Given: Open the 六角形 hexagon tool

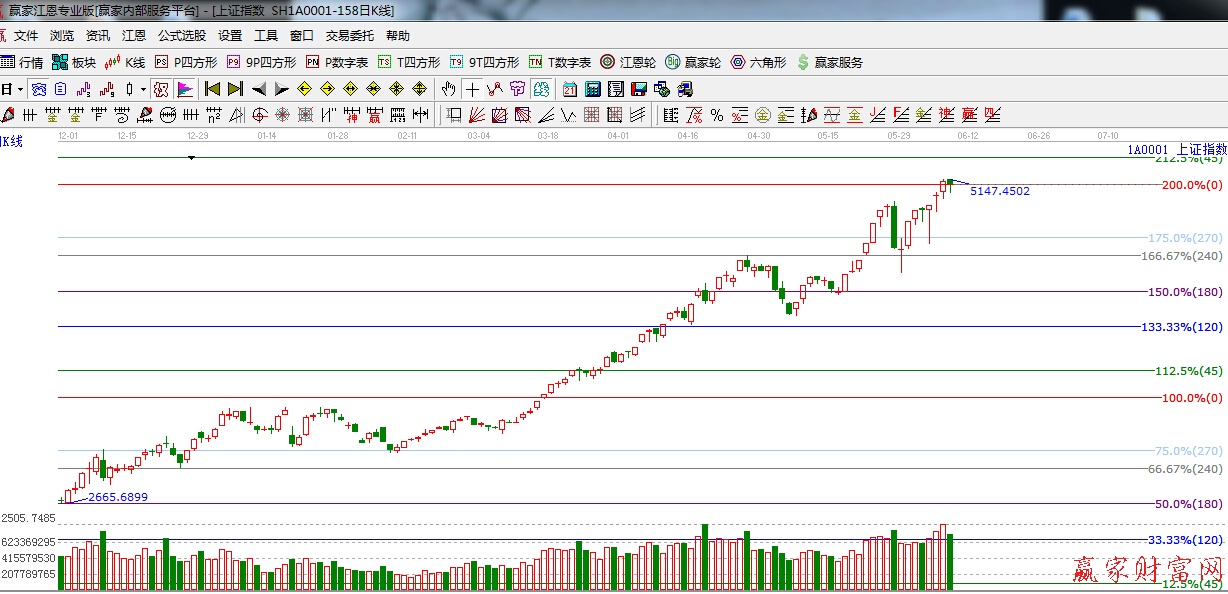Looking at the screenshot, I should [x=758, y=62].
